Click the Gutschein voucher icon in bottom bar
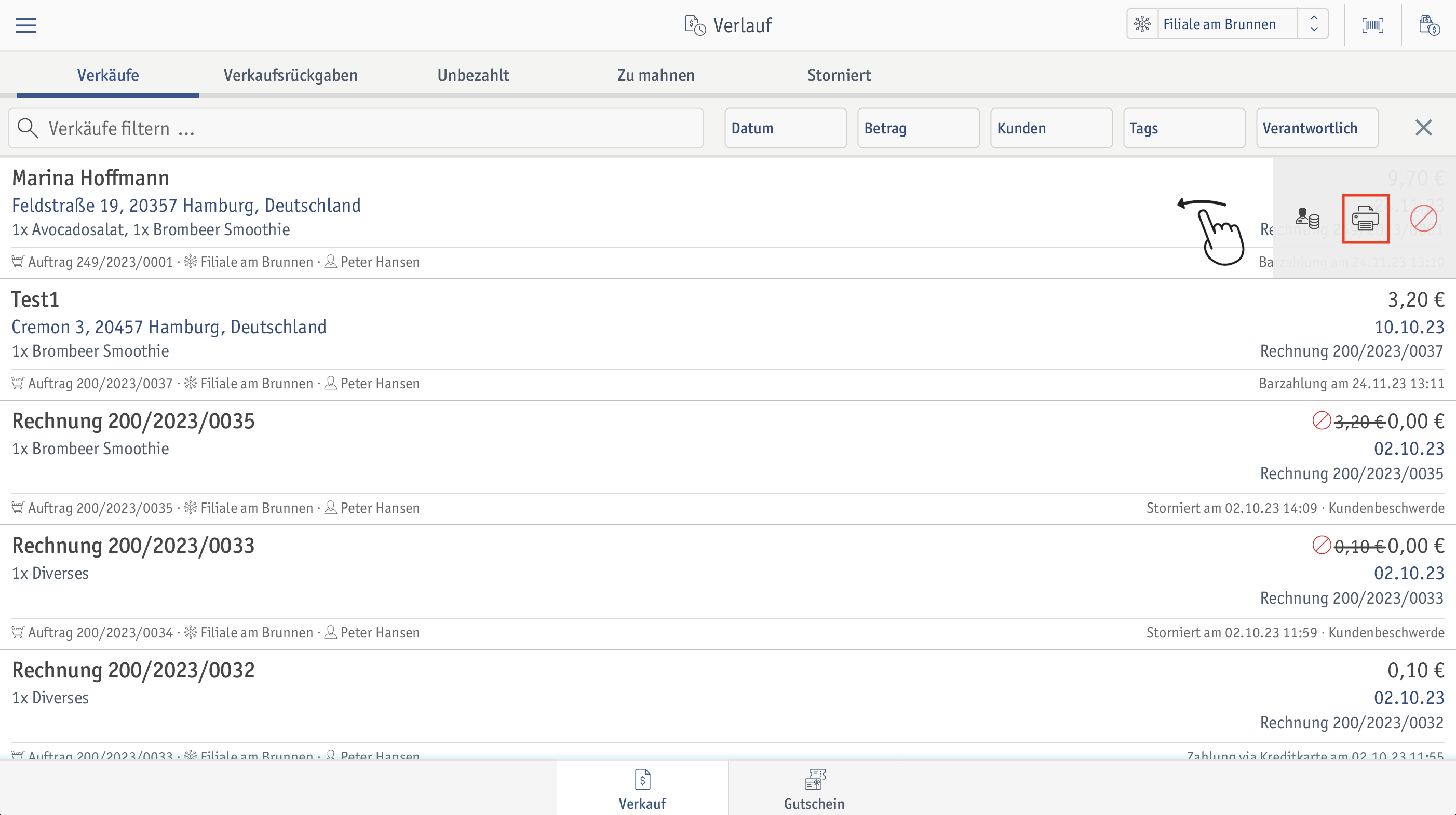Viewport: 1456px width, 815px height. click(815, 779)
